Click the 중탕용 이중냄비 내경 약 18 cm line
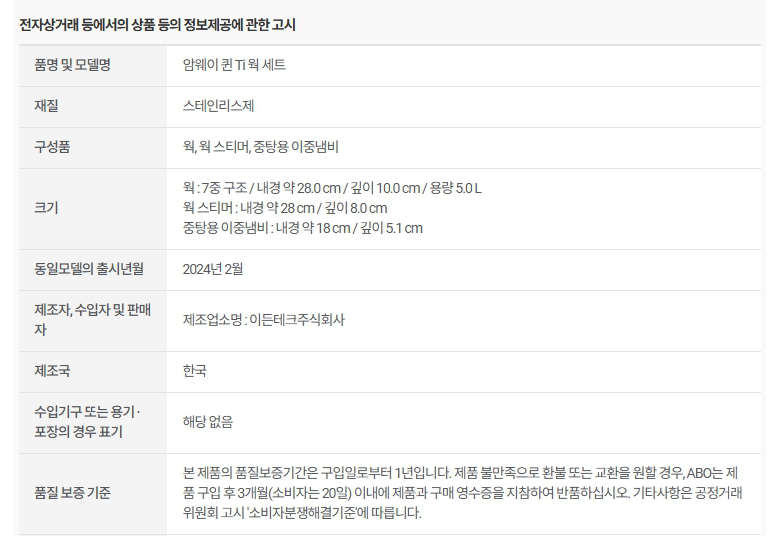This screenshot has height=540, width=780. coord(303,228)
